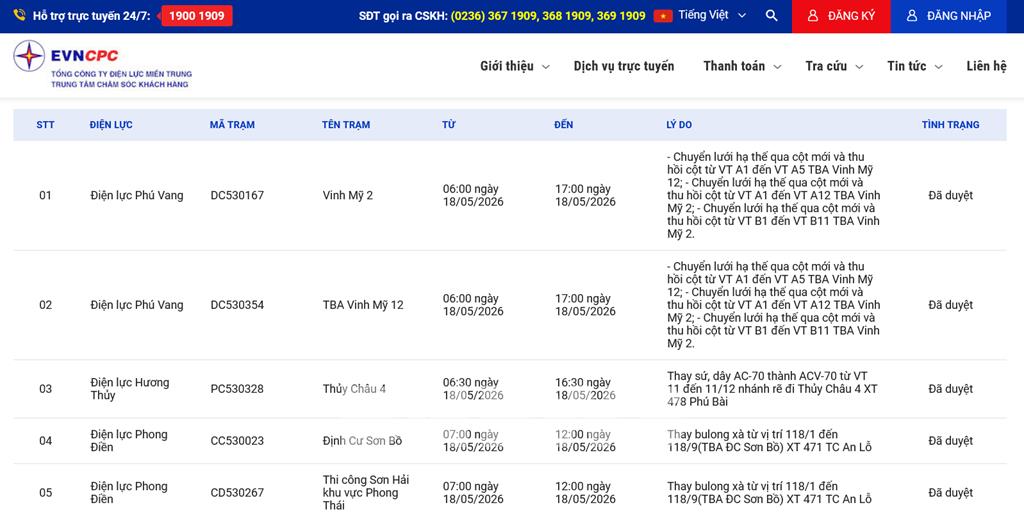Click the user icon in ĐĂNG NHẬP

(x=912, y=16)
